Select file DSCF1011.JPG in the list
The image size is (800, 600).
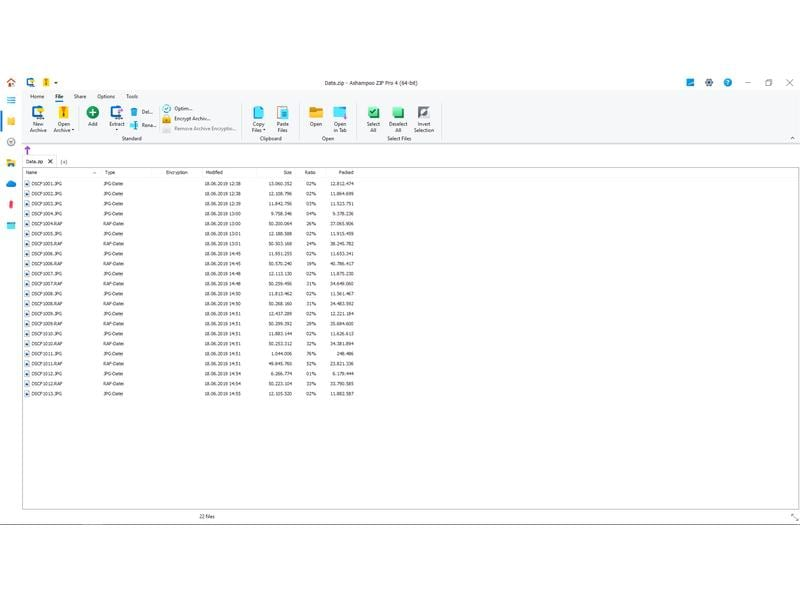[x=46, y=354]
